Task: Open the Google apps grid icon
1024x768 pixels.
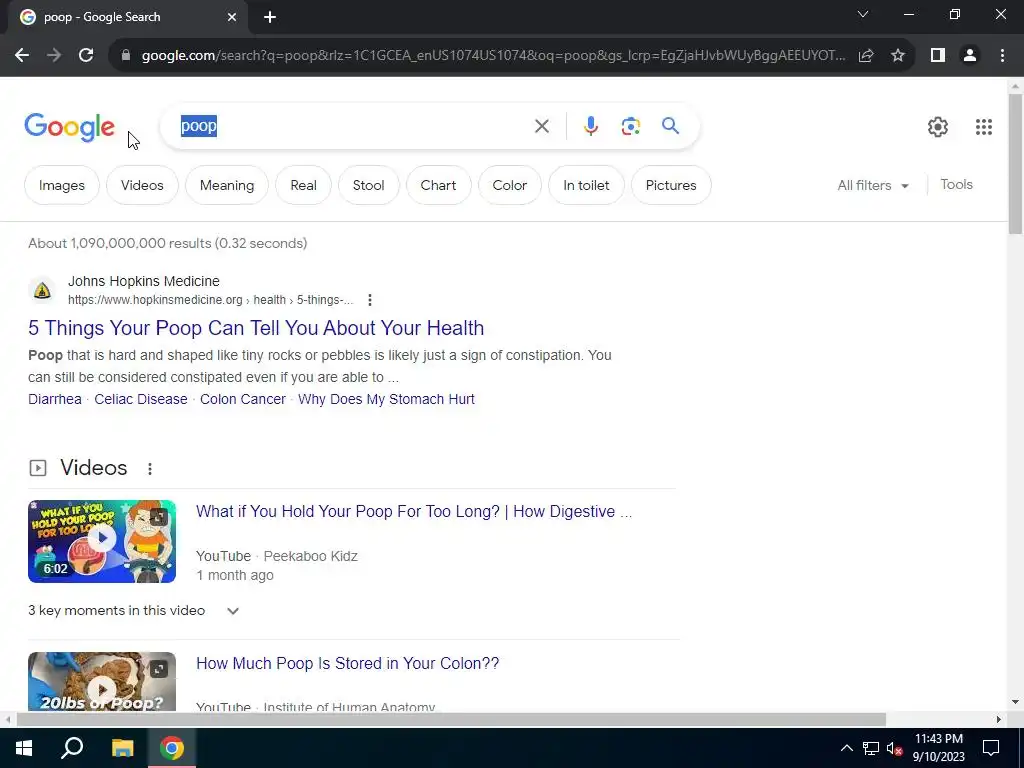Action: pyautogui.click(x=984, y=127)
